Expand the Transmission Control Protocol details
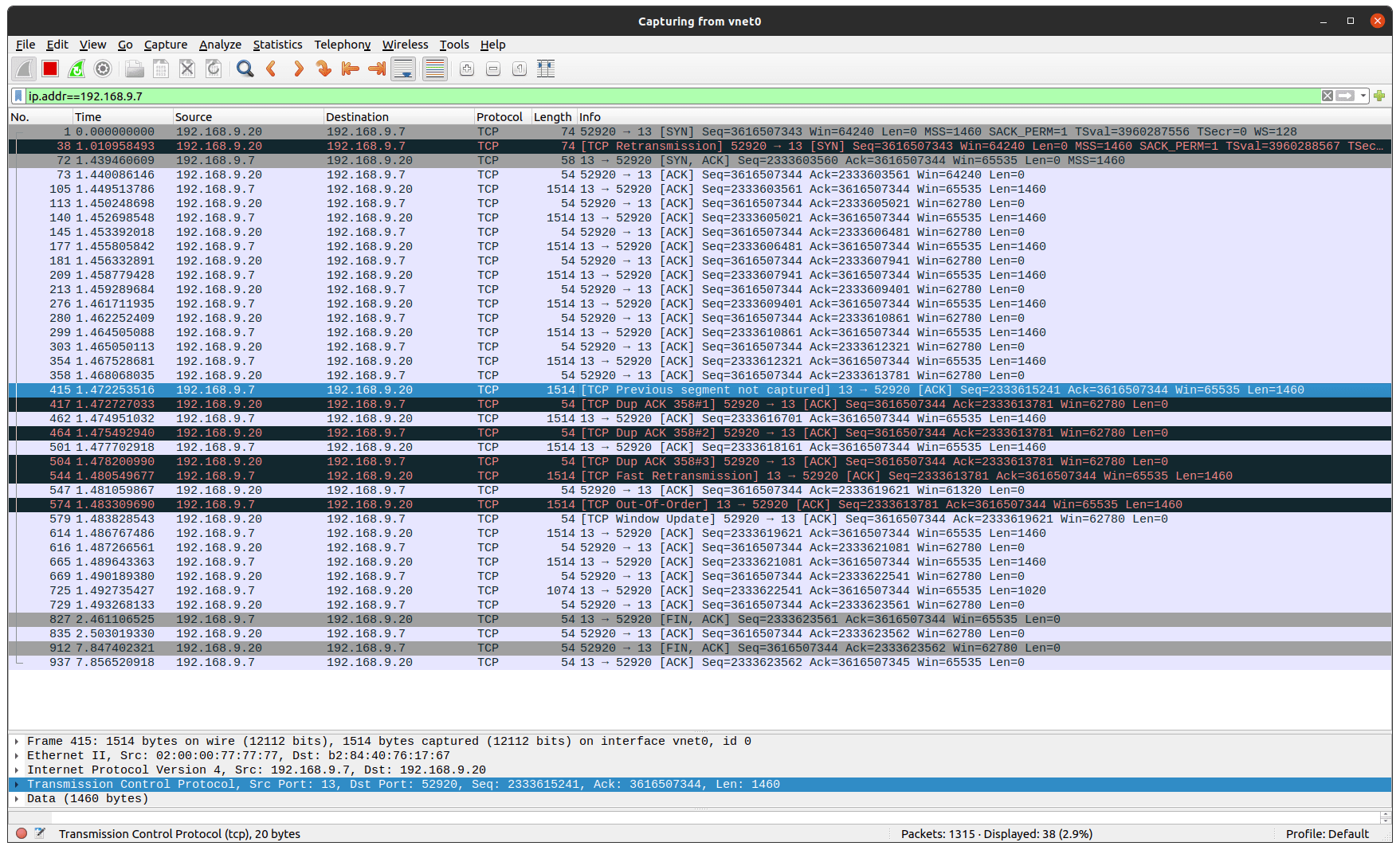Screen dimensions: 1400x850 point(16,784)
